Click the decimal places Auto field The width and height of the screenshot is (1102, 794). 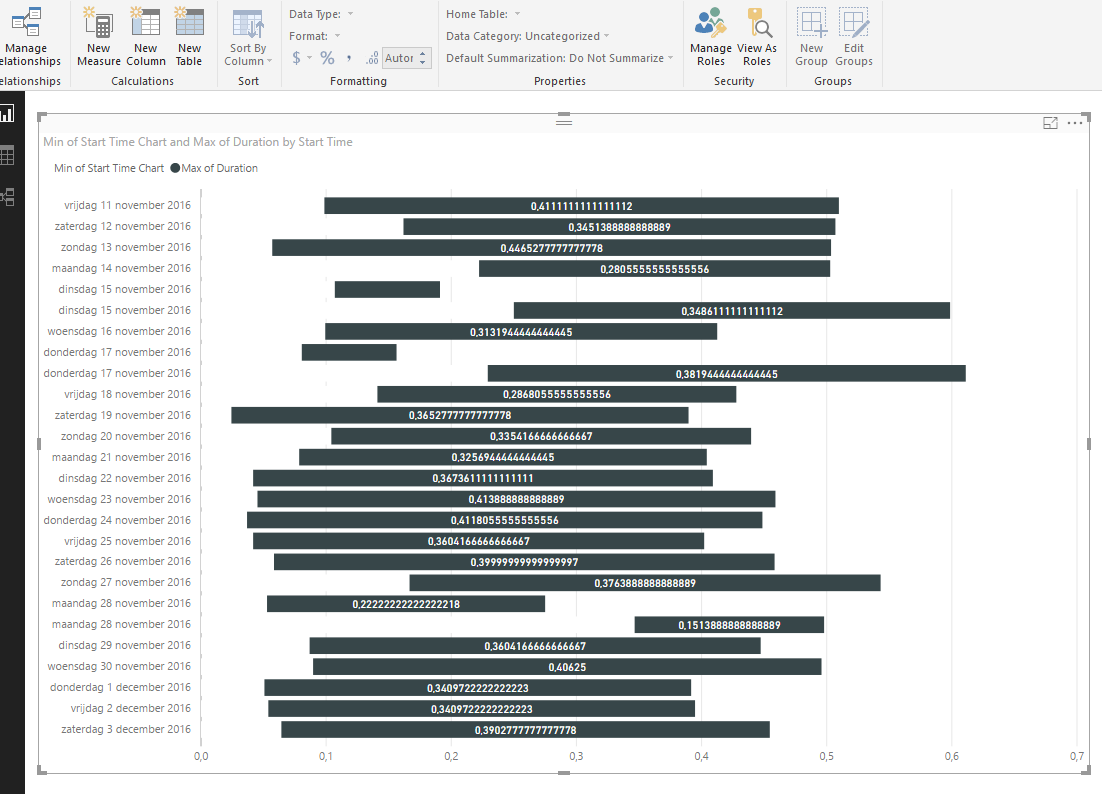[400, 58]
